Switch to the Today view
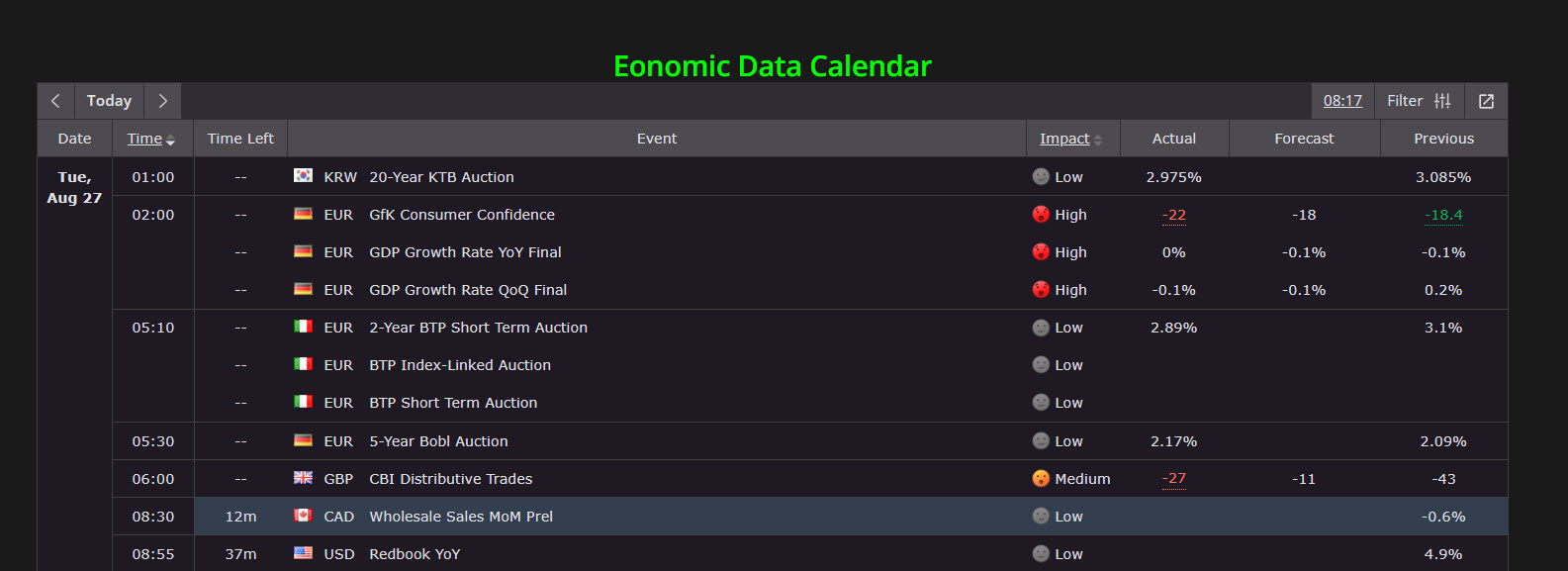Viewport: 1568px width, 571px height. pyautogui.click(x=109, y=100)
